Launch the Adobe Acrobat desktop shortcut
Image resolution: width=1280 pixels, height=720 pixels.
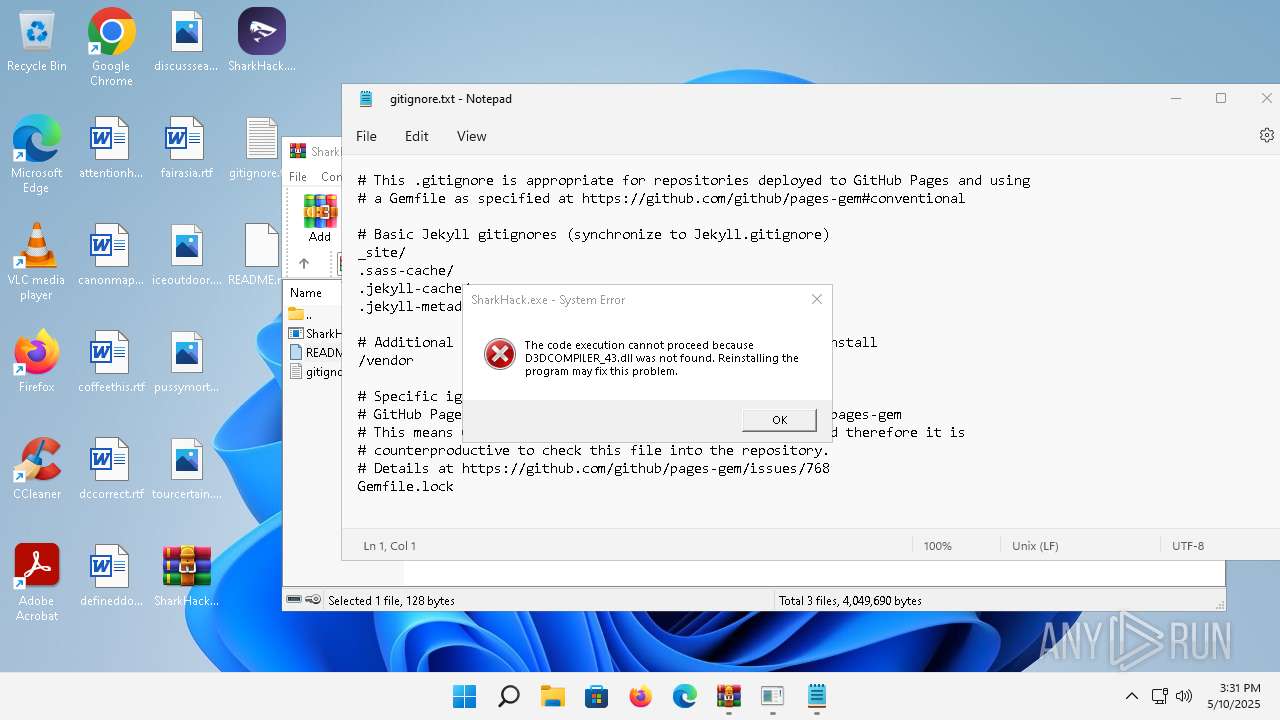(37, 583)
